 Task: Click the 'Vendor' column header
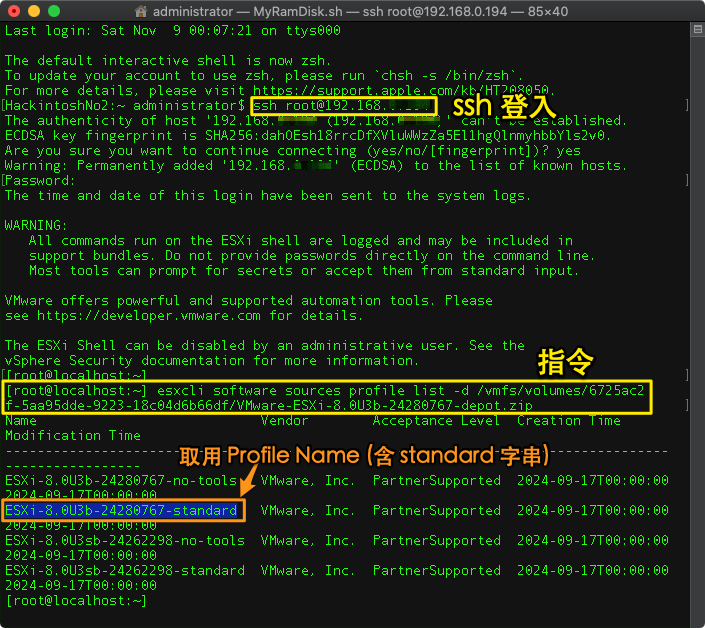285,420
